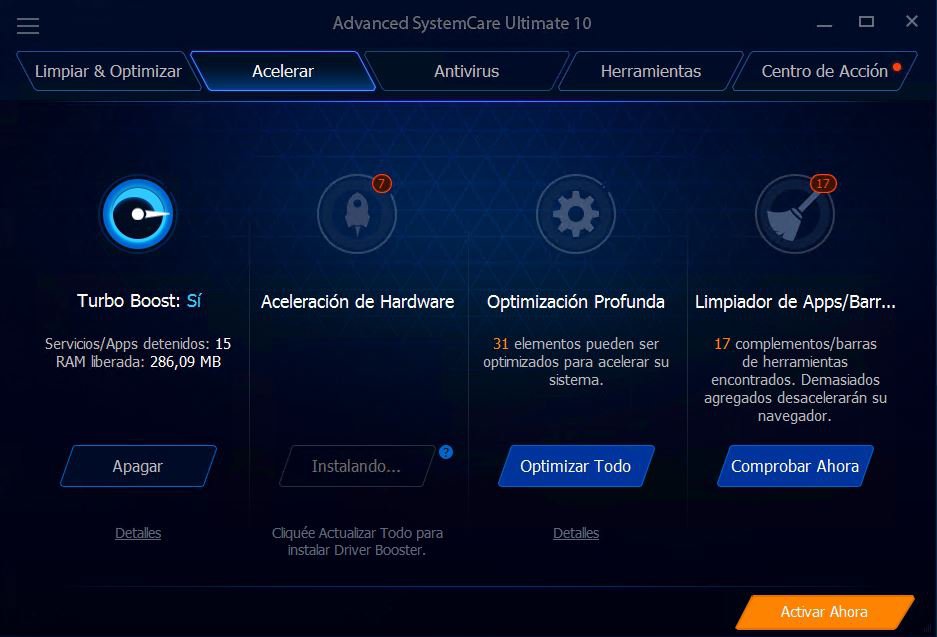Viewport: 937px width, 637px height.
Task: Click Apagar to turn off Turbo Boost
Action: (x=138, y=466)
